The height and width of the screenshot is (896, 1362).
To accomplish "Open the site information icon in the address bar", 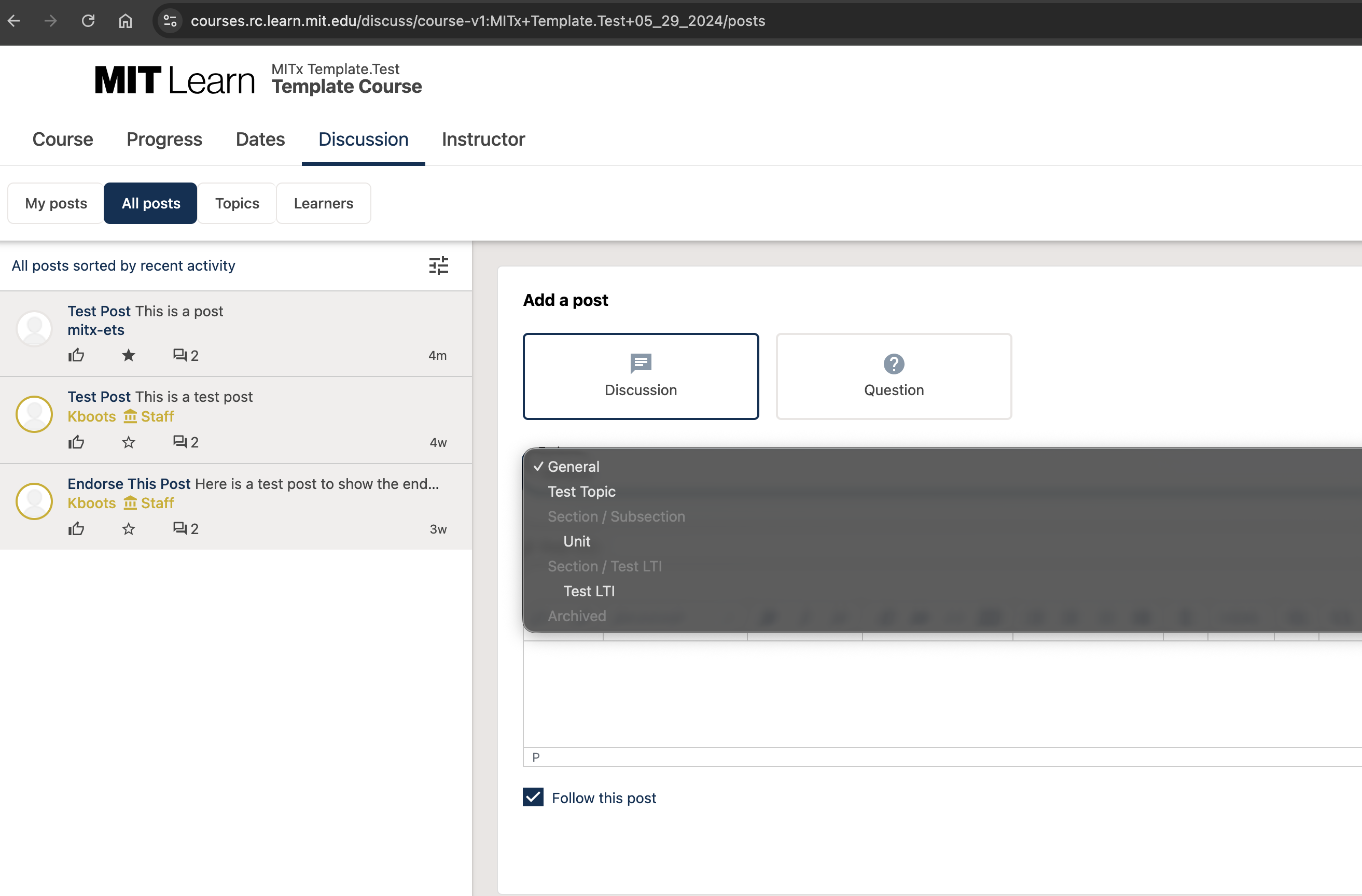I will tap(170, 21).
